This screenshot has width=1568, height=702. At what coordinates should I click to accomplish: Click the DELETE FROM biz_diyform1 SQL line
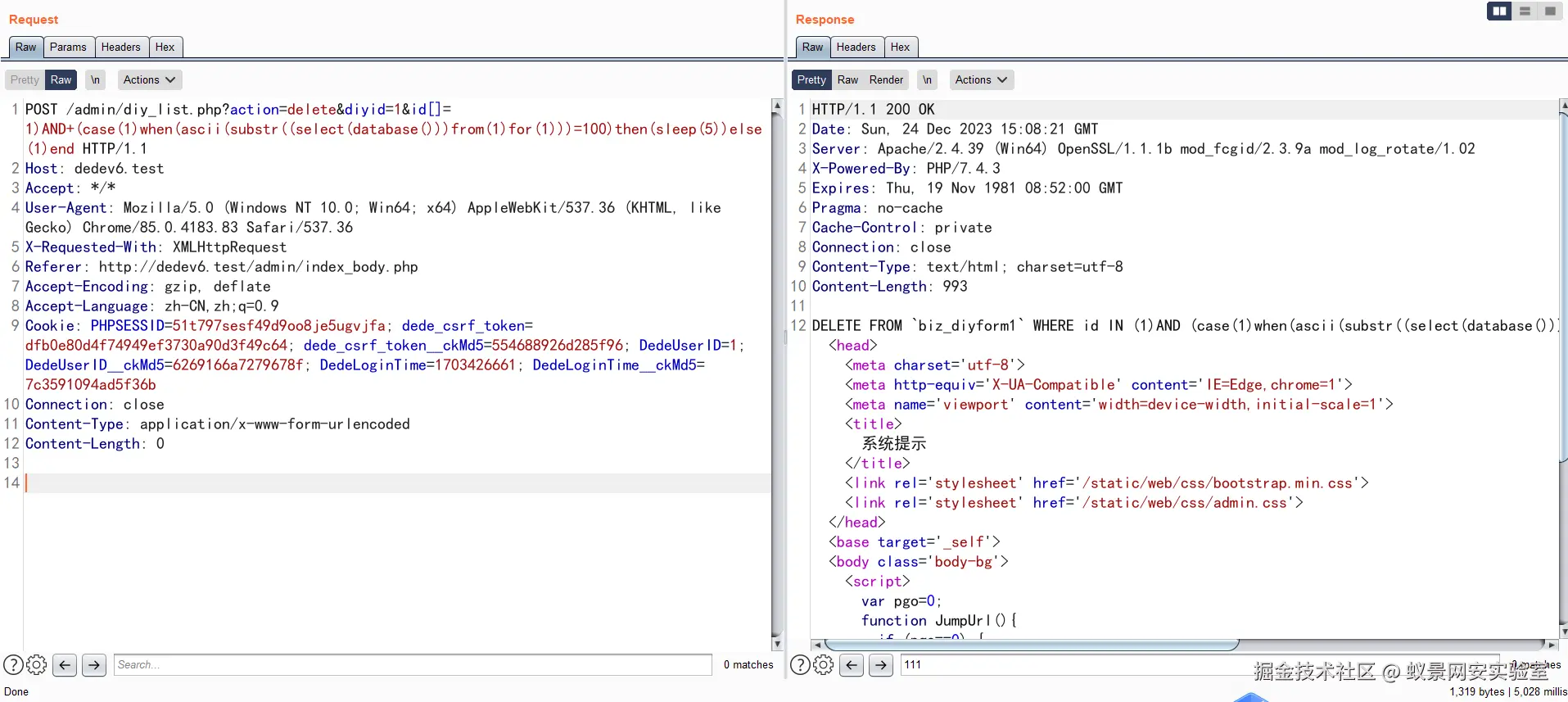1184,325
